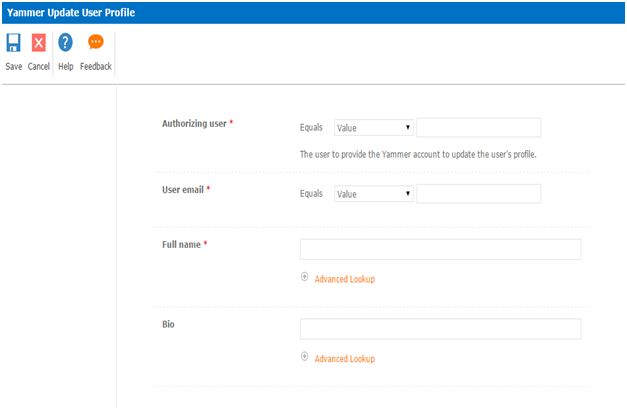Click the Save label in the toolbar
627x410 pixels.
[x=14, y=67]
